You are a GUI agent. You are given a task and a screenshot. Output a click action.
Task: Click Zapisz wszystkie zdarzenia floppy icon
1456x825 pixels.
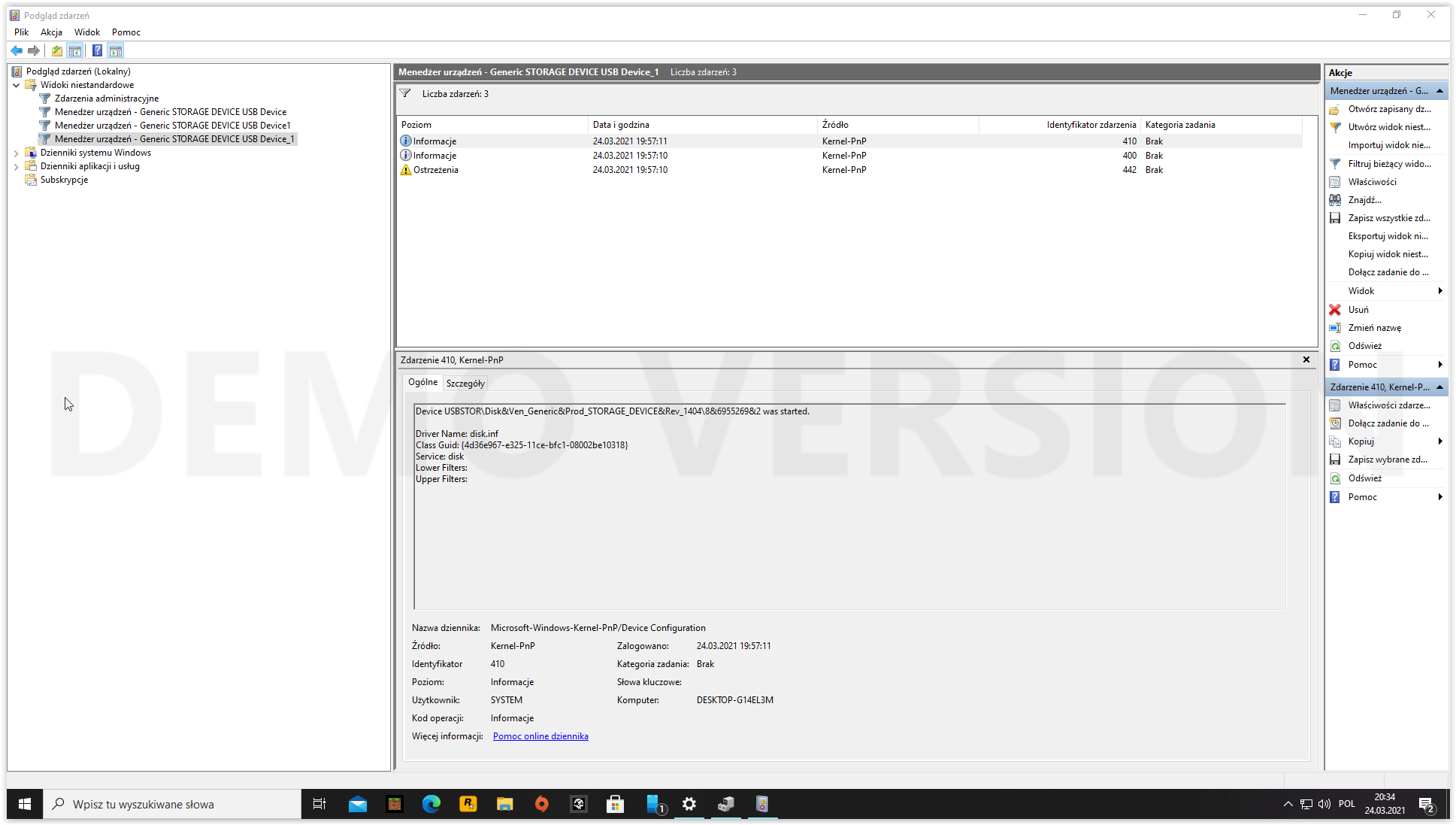pyautogui.click(x=1335, y=218)
